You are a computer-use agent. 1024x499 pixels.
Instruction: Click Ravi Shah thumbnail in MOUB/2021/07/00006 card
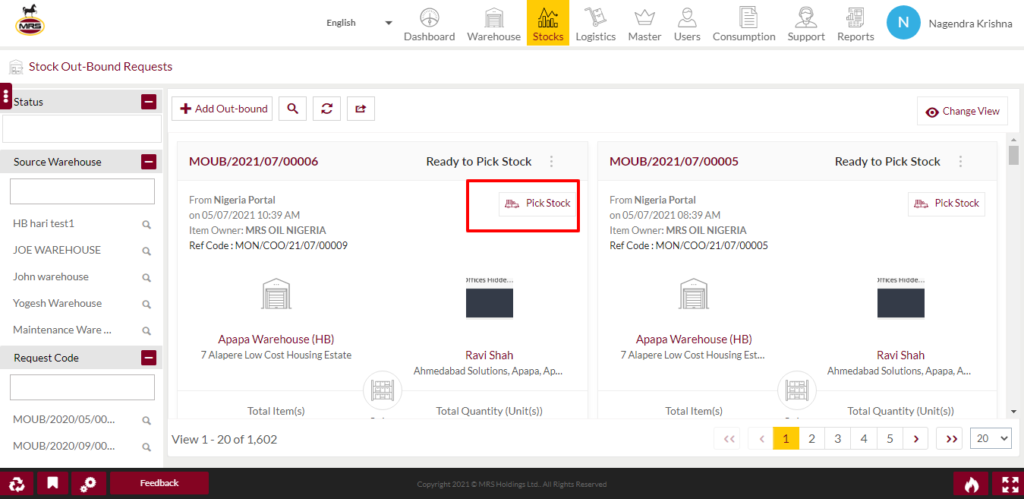(x=489, y=298)
